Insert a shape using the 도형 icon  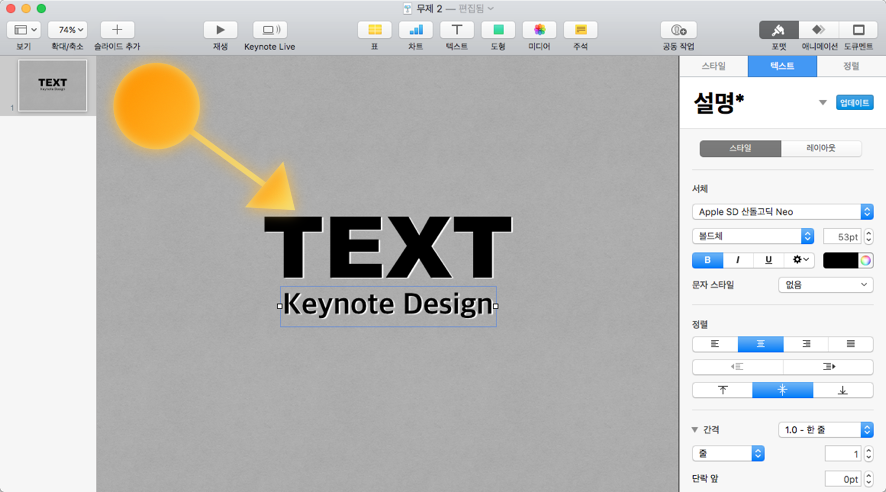point(498,29)
